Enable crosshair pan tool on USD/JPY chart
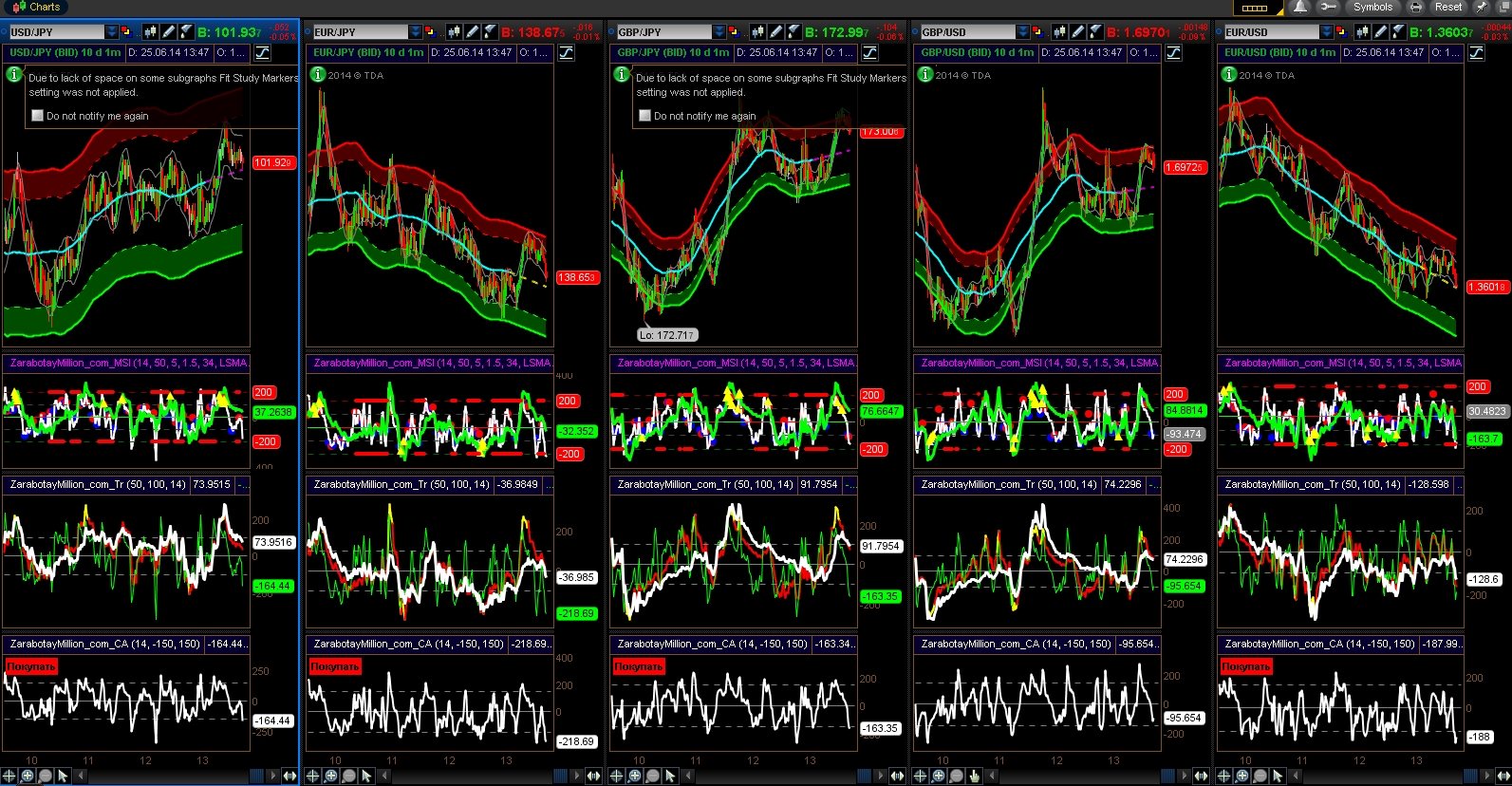 click(9, 777)
